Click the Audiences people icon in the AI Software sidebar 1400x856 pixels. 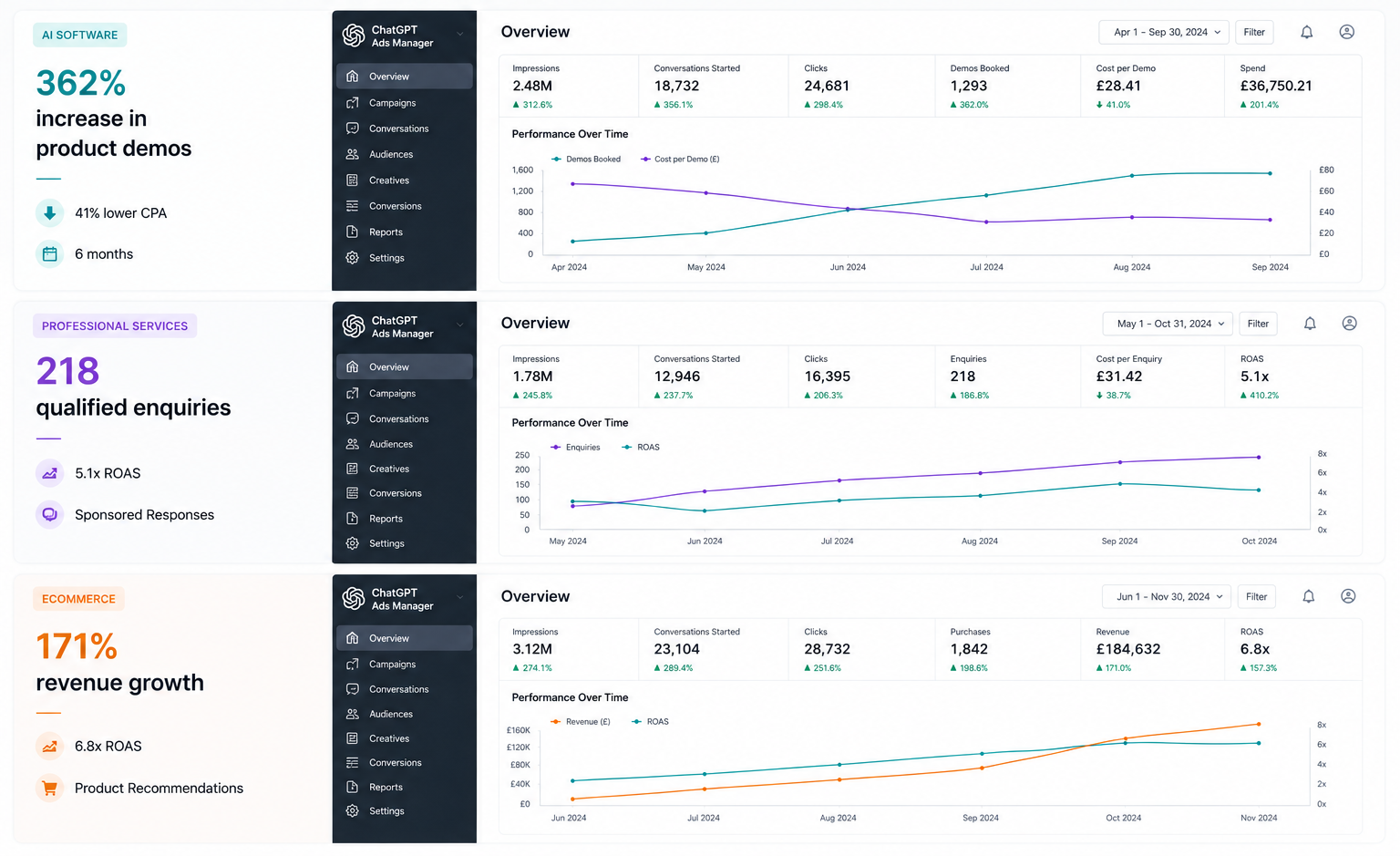[x=353, y=154]
